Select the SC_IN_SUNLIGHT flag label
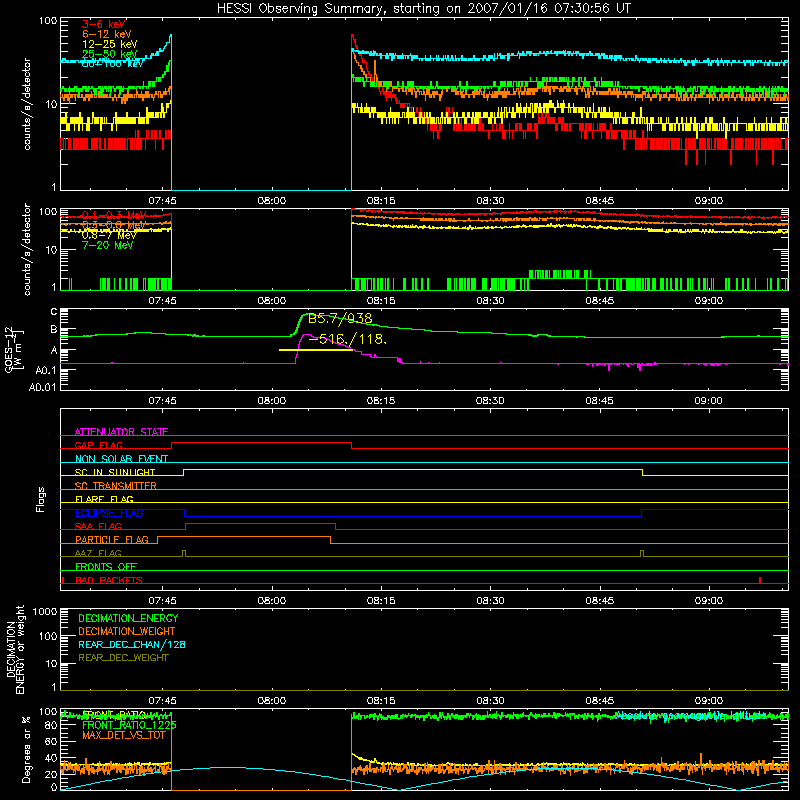 [x=115, y=472]
